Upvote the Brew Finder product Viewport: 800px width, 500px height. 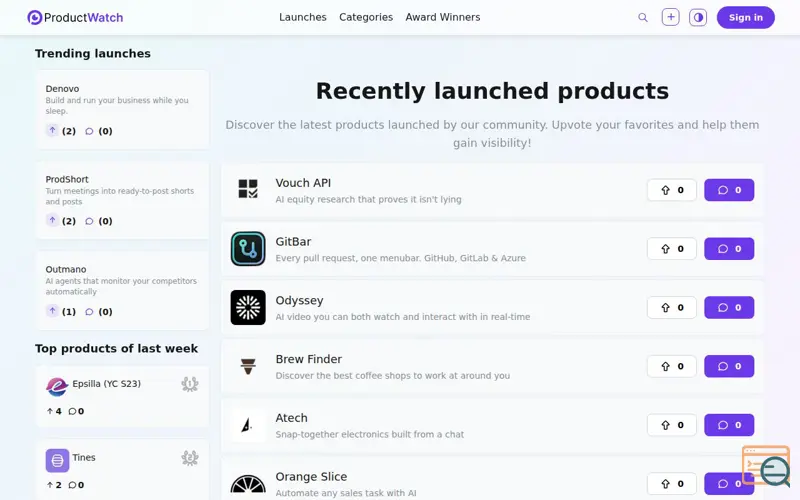671,366
